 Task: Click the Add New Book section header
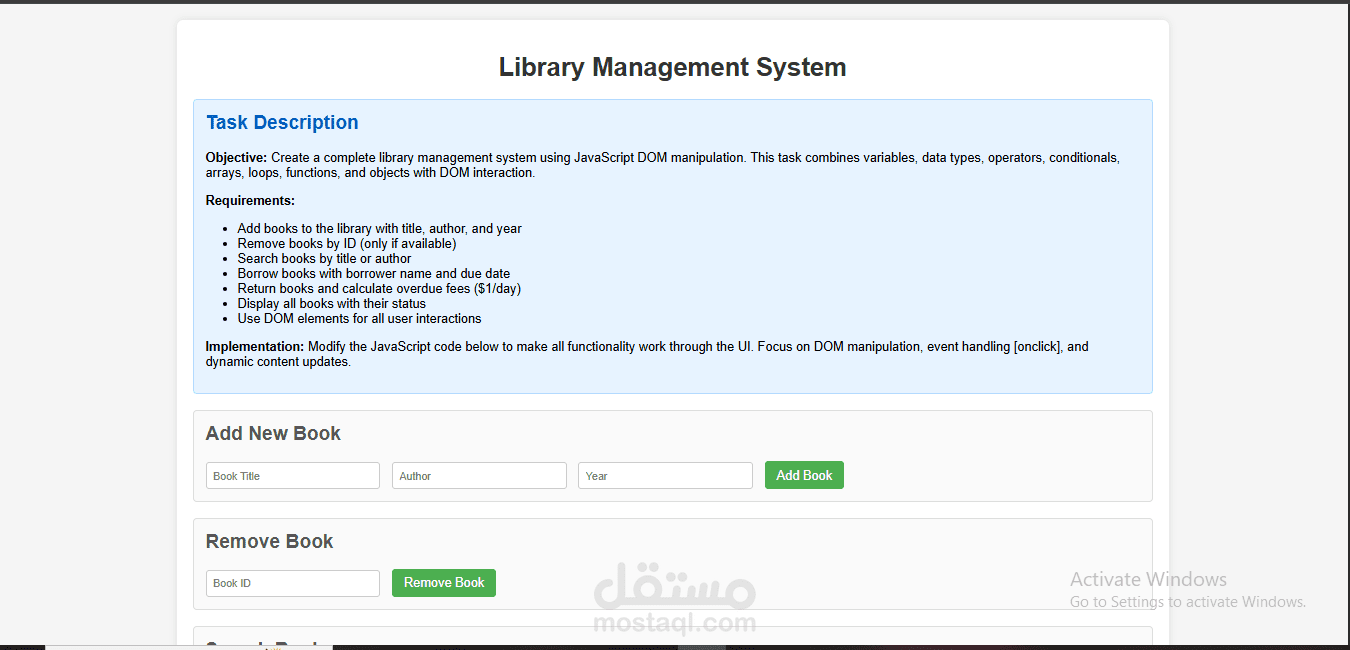(273, 433)
